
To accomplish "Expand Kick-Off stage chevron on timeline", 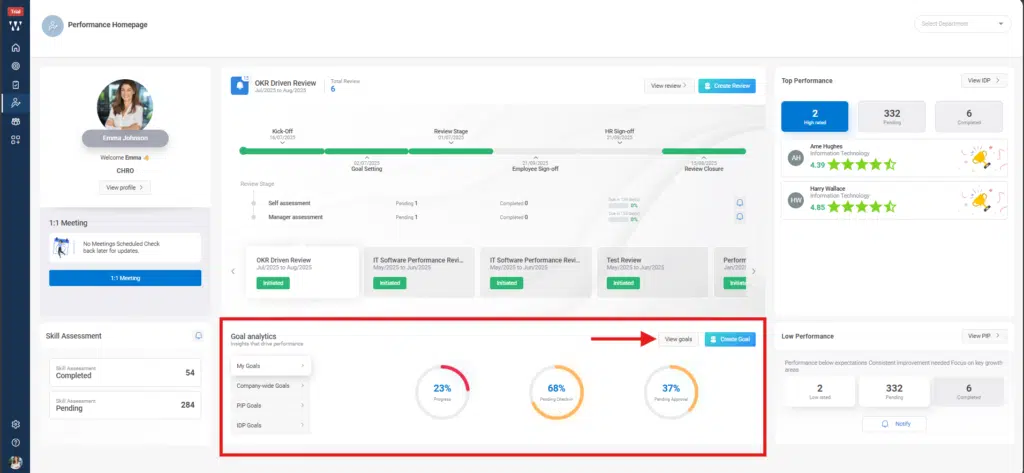I will pos(283,142).
